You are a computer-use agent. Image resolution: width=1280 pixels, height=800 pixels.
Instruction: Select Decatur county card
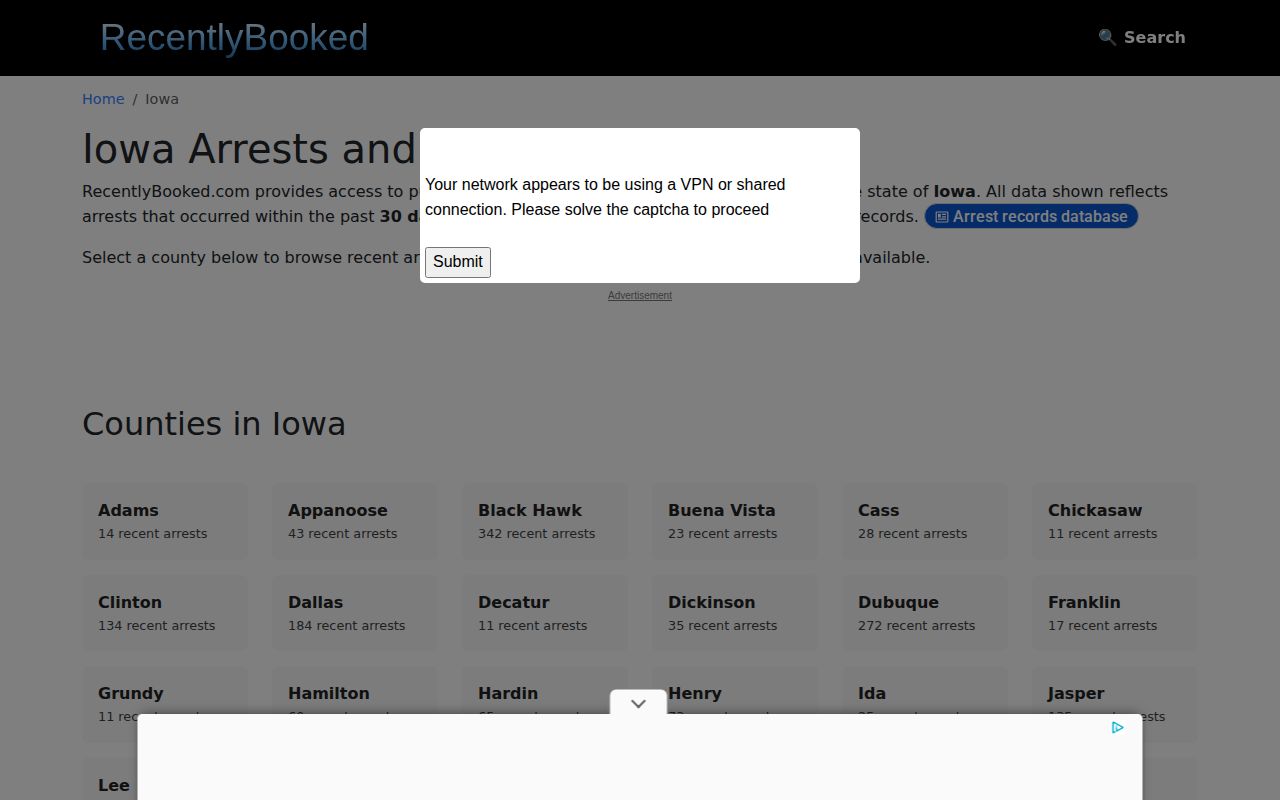[x=545, y=612]
